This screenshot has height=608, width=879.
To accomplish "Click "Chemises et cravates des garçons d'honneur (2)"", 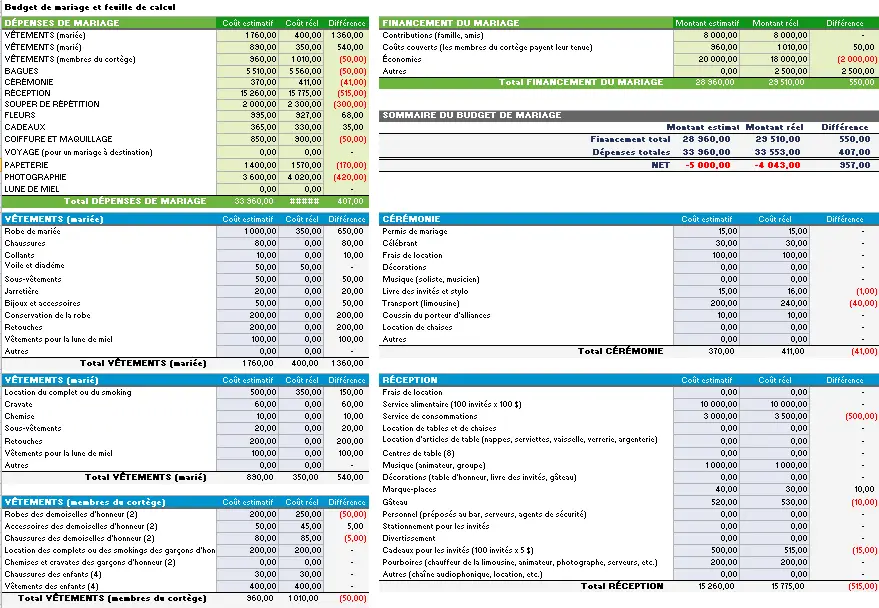I will 90,563.
